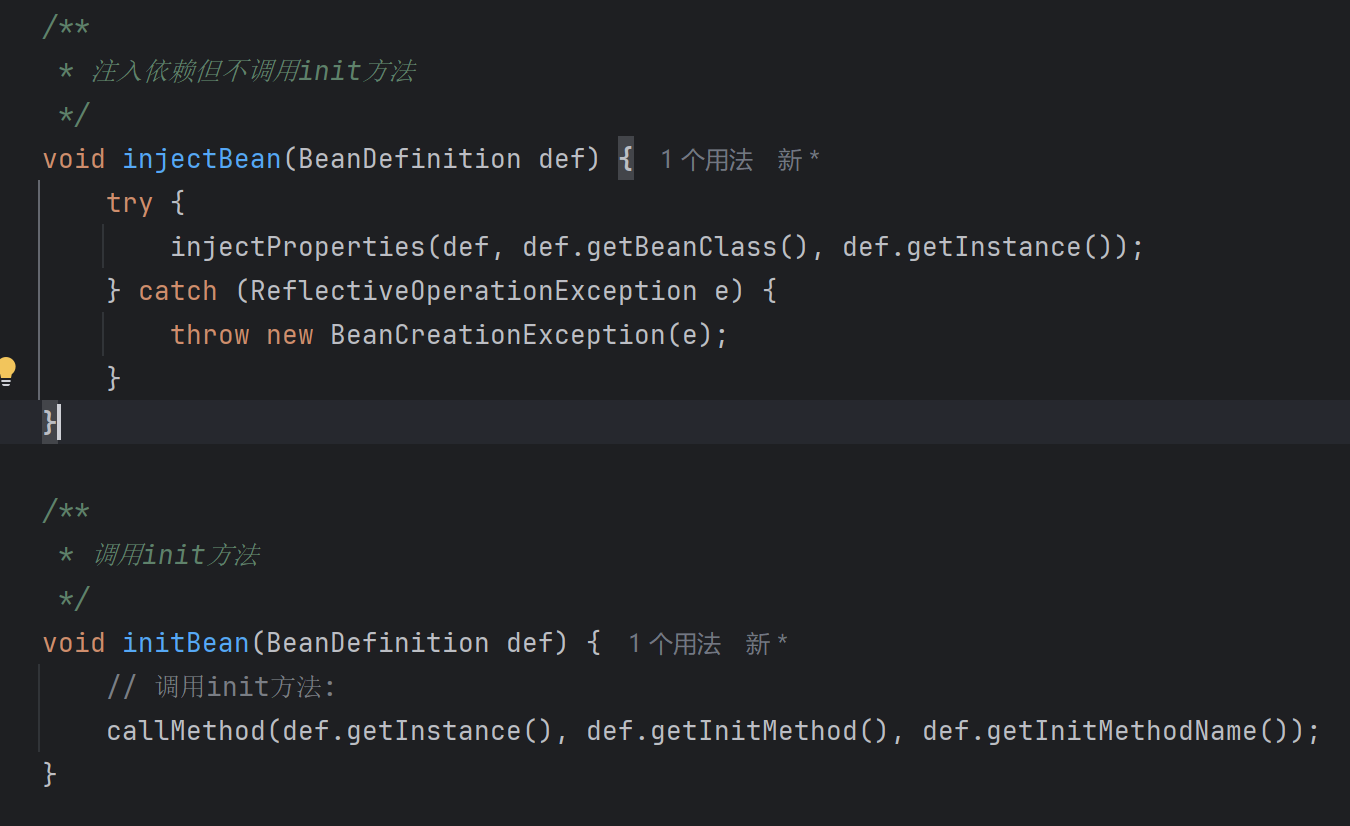
Task: Click the initBean method name
Action: point(186,643)
